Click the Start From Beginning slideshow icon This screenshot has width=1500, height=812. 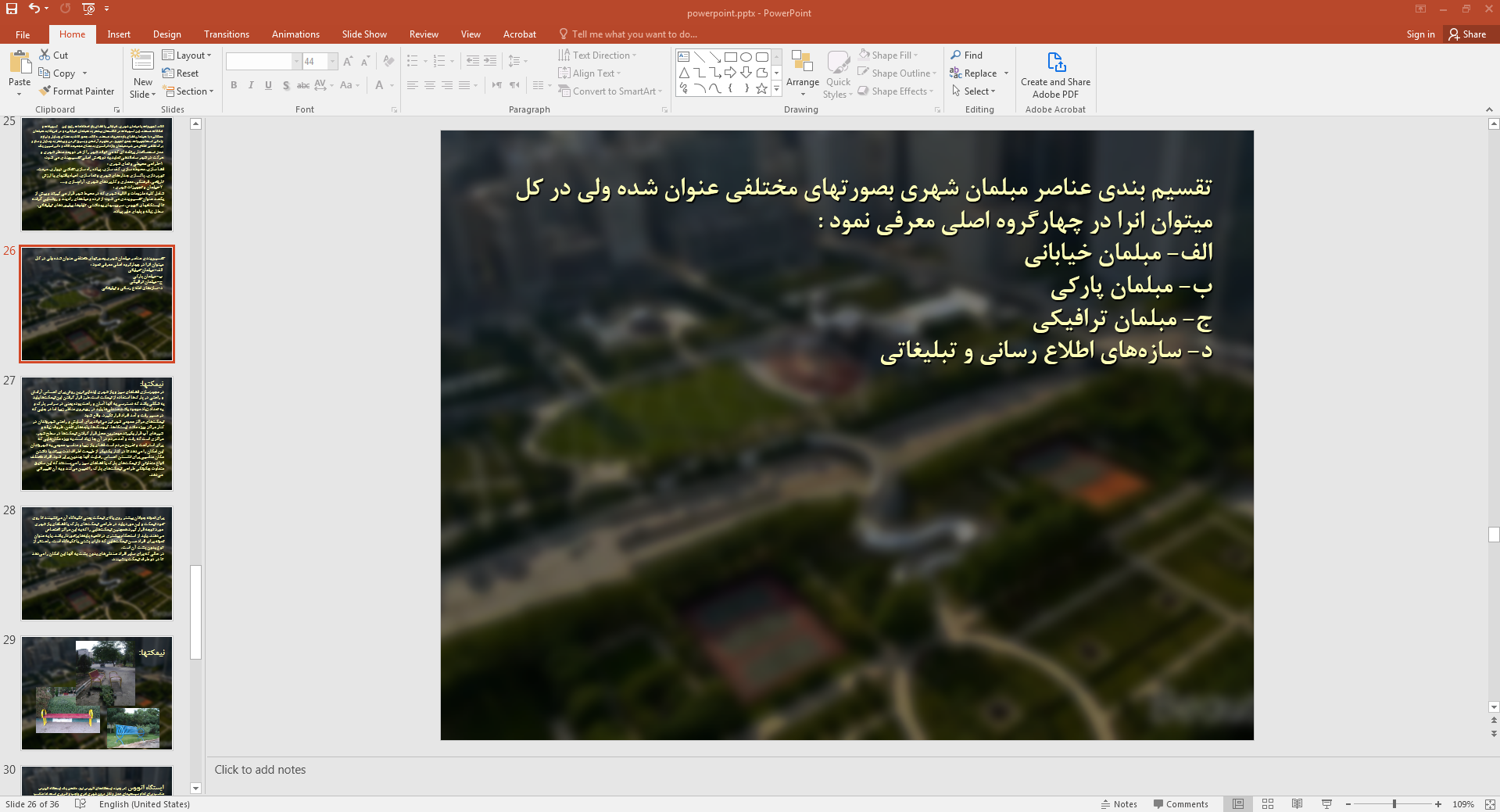pyautogui.click(x=88, y=9)
